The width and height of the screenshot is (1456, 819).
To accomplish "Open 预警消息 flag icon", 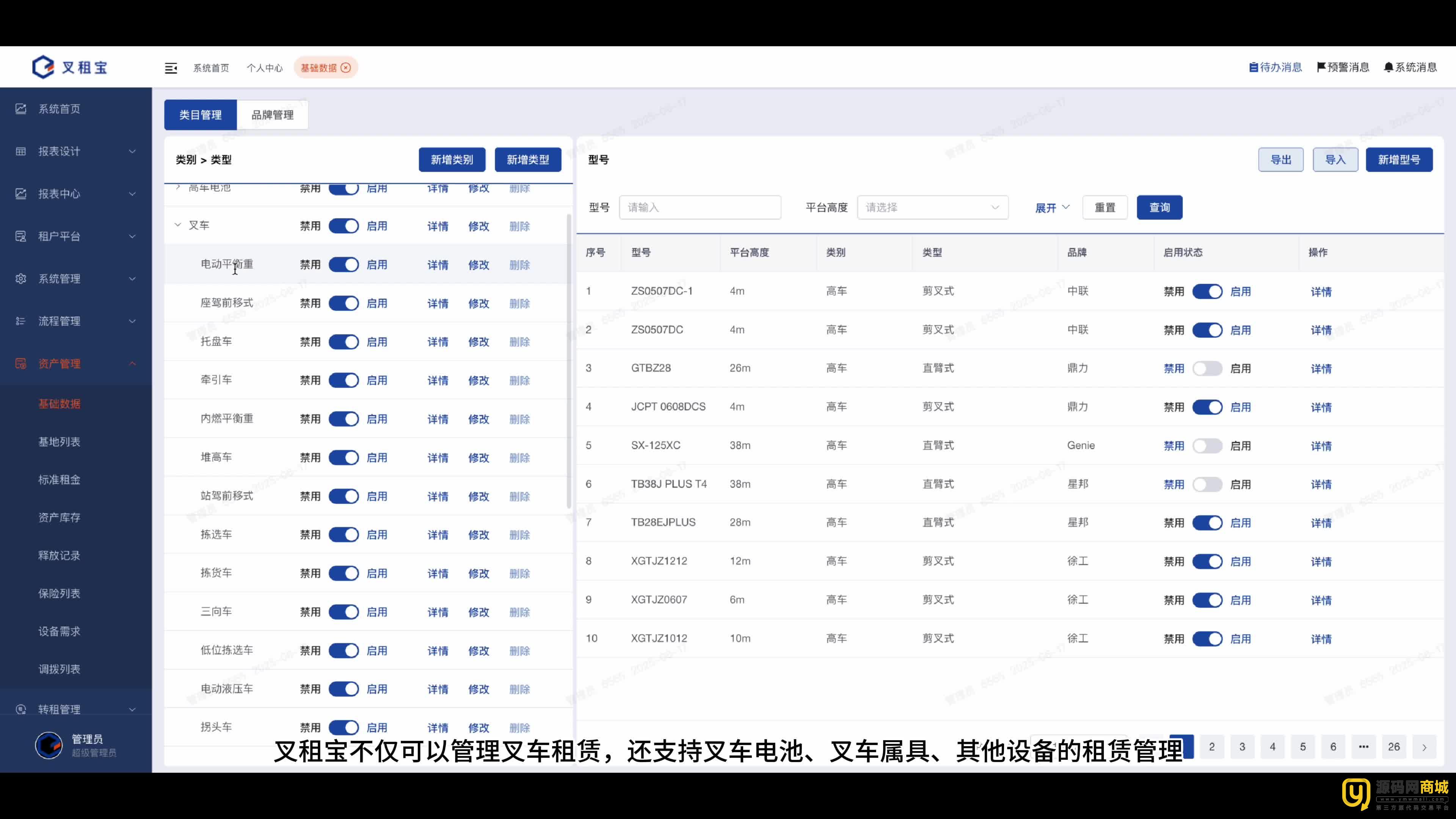I will point(1321,67).
